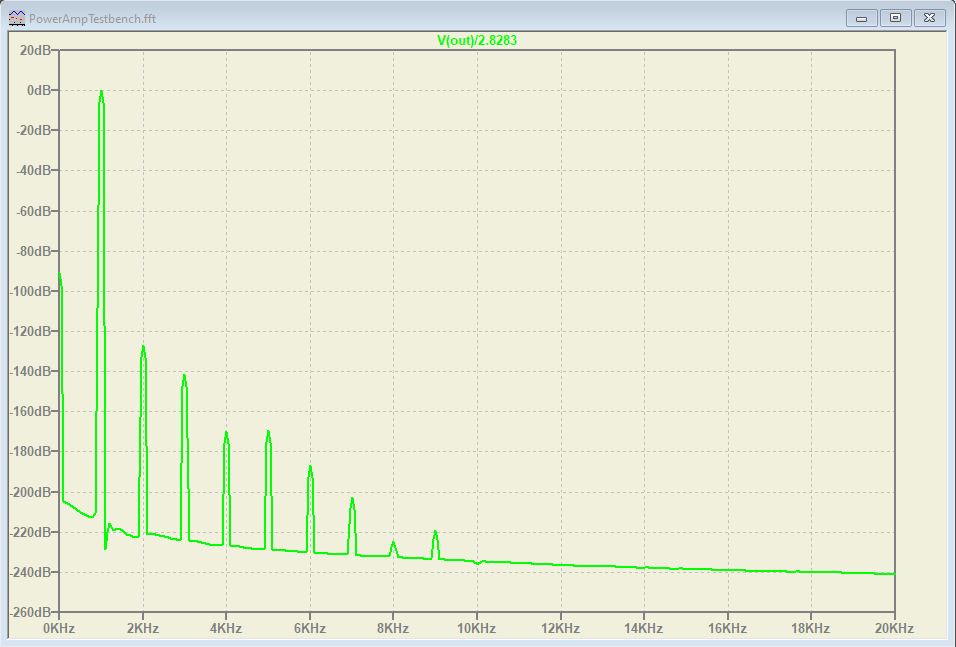Viewport: 956px width, 647px height.
Task: Close the PowerAmpTestbench.fft window
Action: tap(929, 18)
